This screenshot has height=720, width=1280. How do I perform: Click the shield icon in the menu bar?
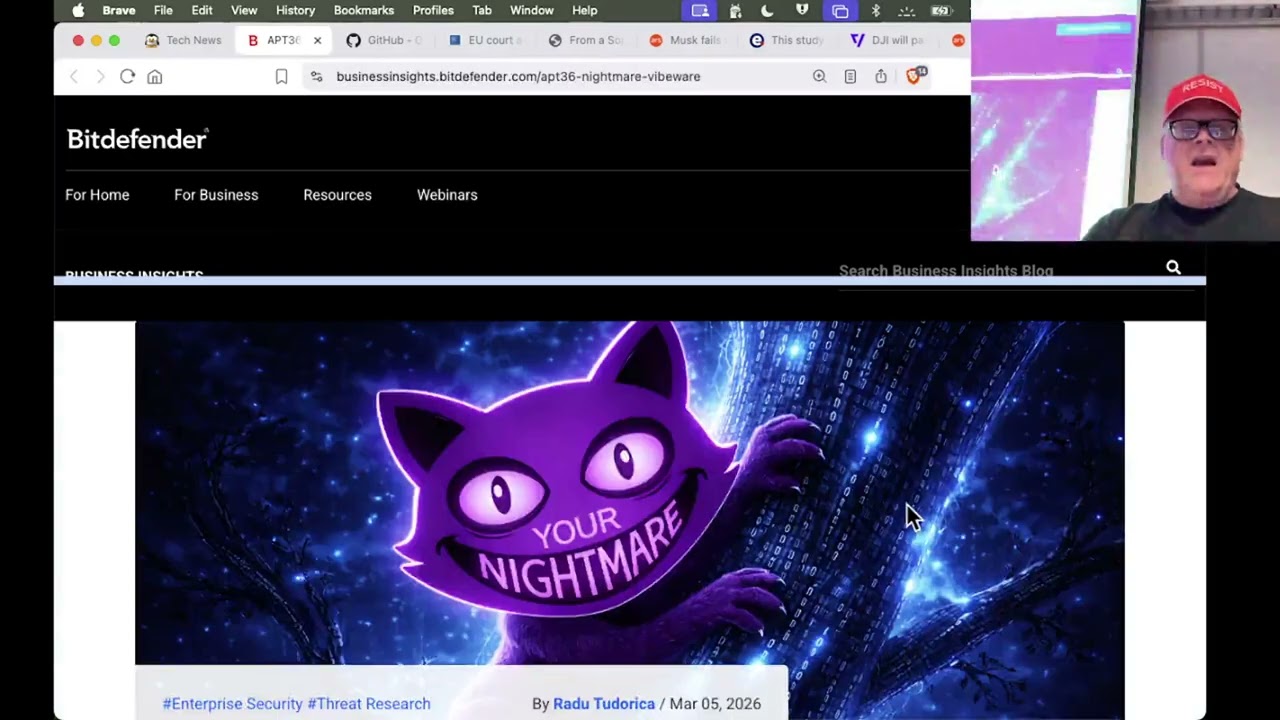802,11
